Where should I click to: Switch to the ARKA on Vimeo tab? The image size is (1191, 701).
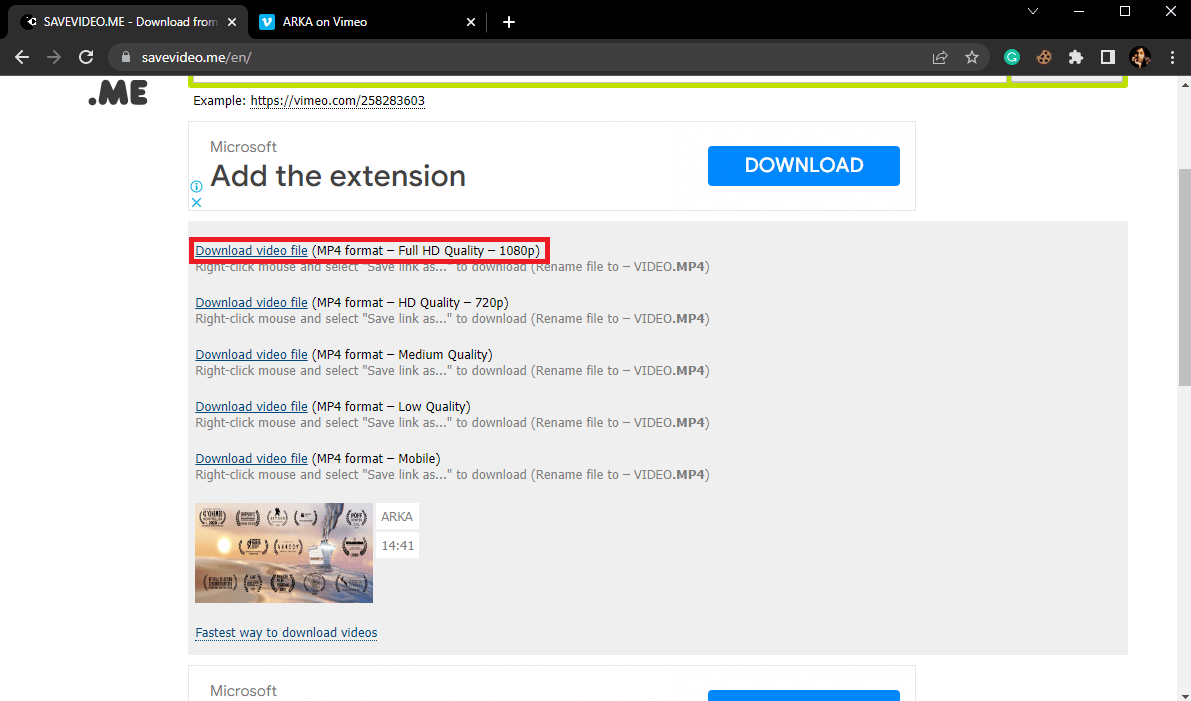tap(368, 22)
